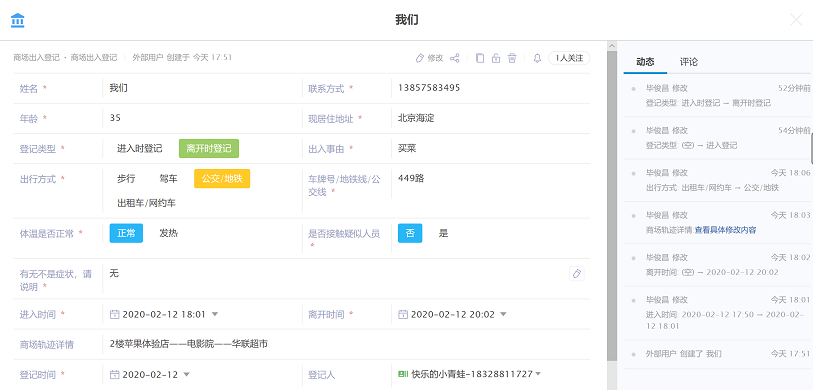
Task: Click the pencil edit icon beside 修改
Action: point(419,58)
